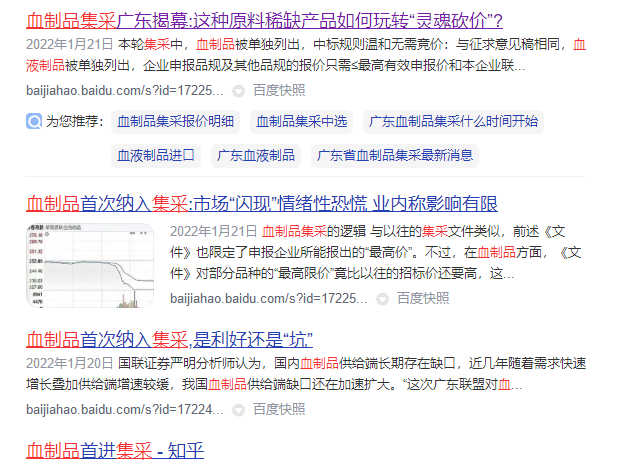
Task: Click the stock chart thumbnail image
Action: point(90,266)
